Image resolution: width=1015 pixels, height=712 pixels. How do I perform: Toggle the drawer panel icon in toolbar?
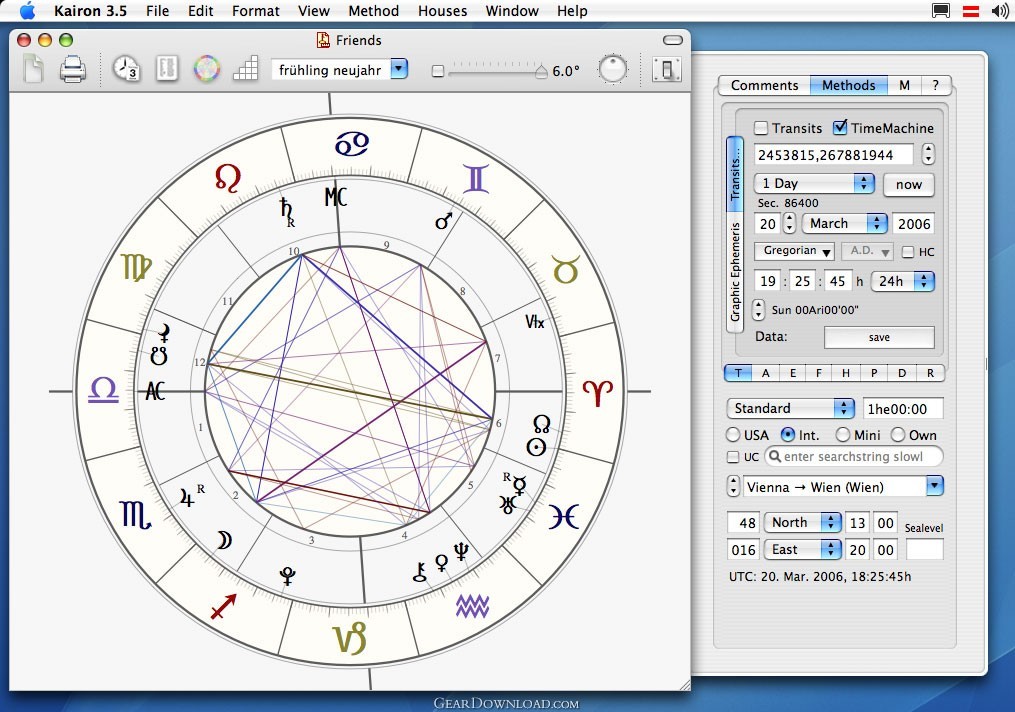(667, 69)
